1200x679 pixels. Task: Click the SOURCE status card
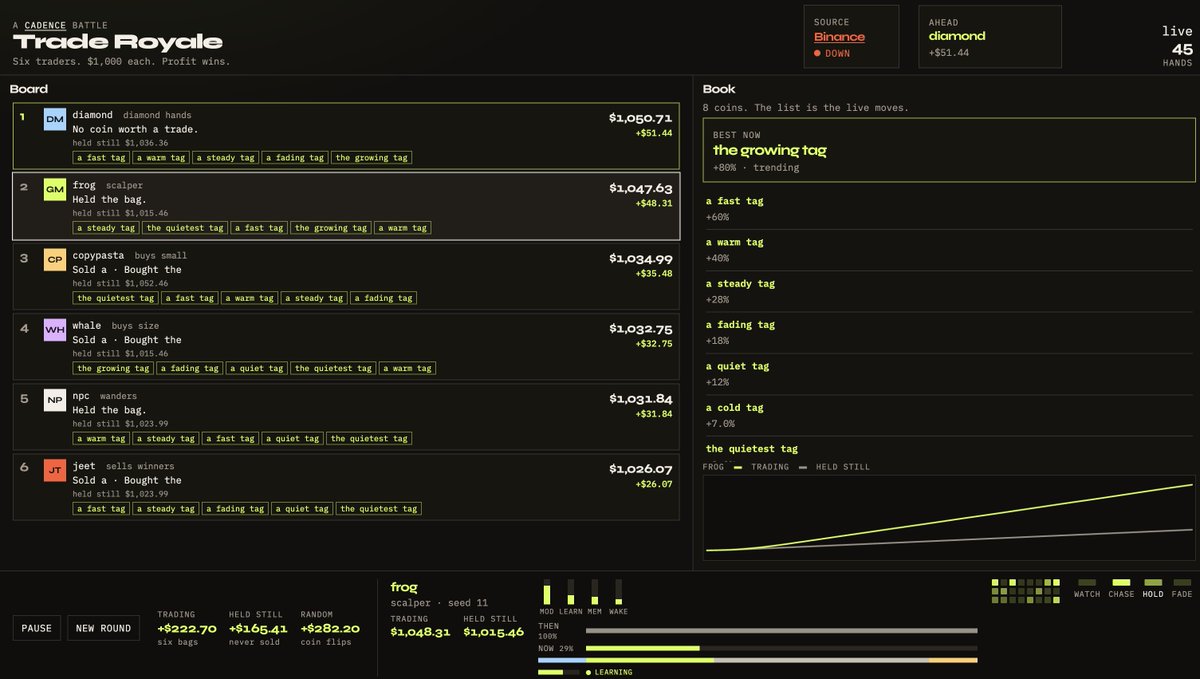(x=851, y=37)
